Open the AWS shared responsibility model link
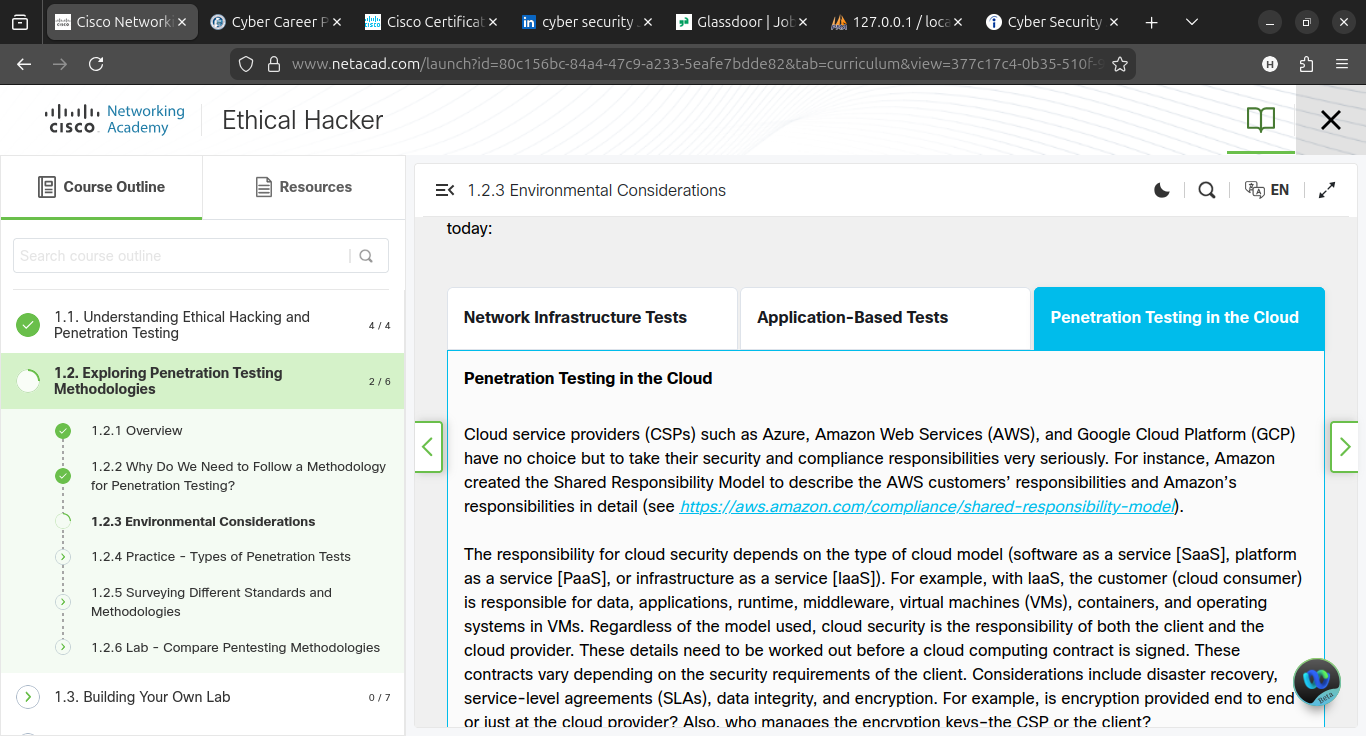 tap(926, 506)
